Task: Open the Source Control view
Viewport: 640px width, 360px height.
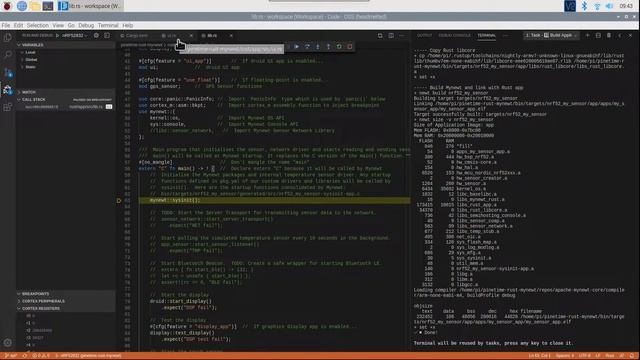Action: point(8,73)
